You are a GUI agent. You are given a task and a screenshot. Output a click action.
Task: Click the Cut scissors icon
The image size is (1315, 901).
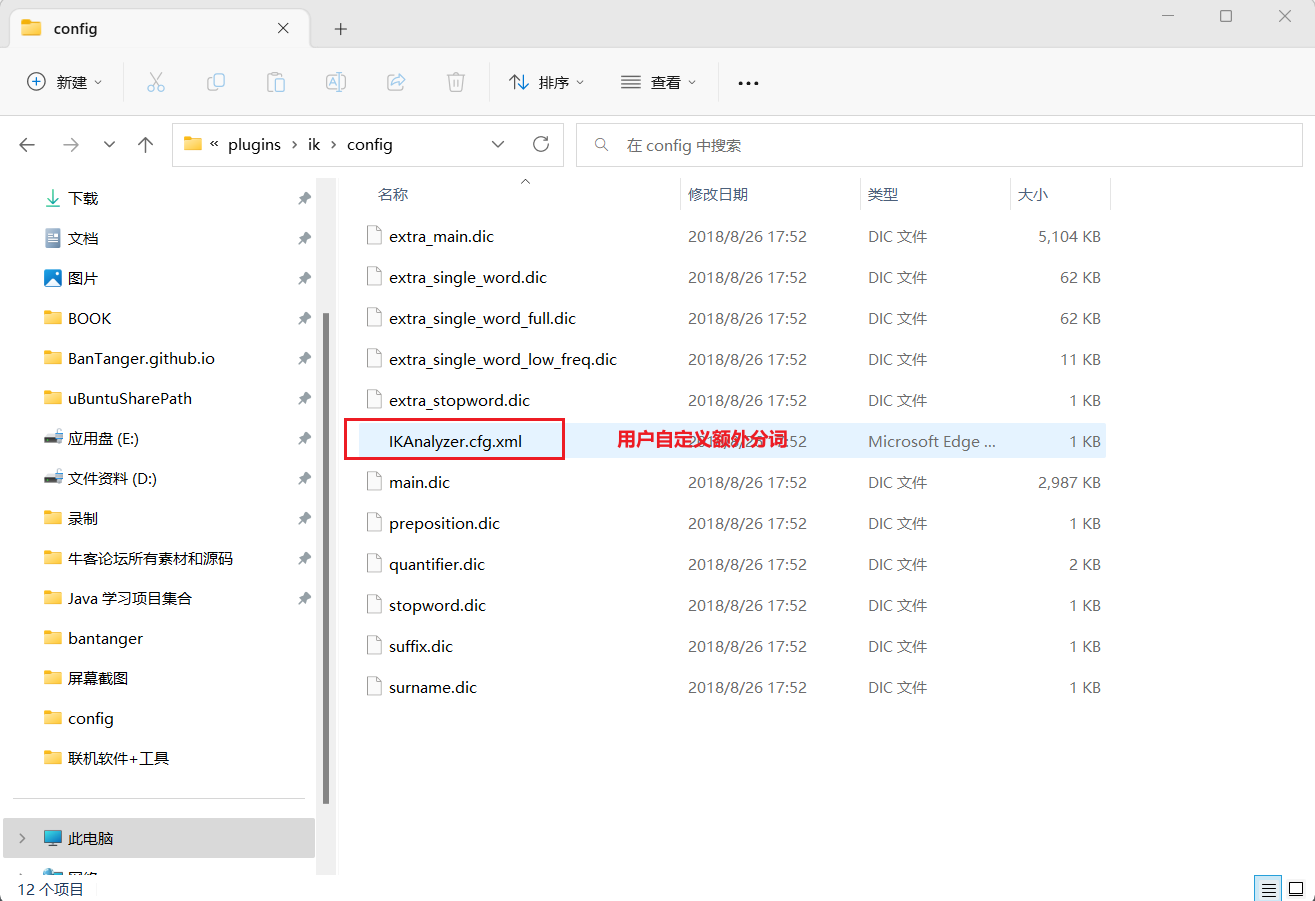click(155, 82)
